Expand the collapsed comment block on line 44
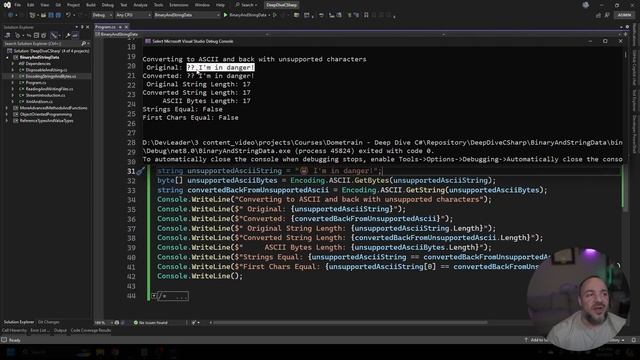640x360 pixels. (154, 296)
